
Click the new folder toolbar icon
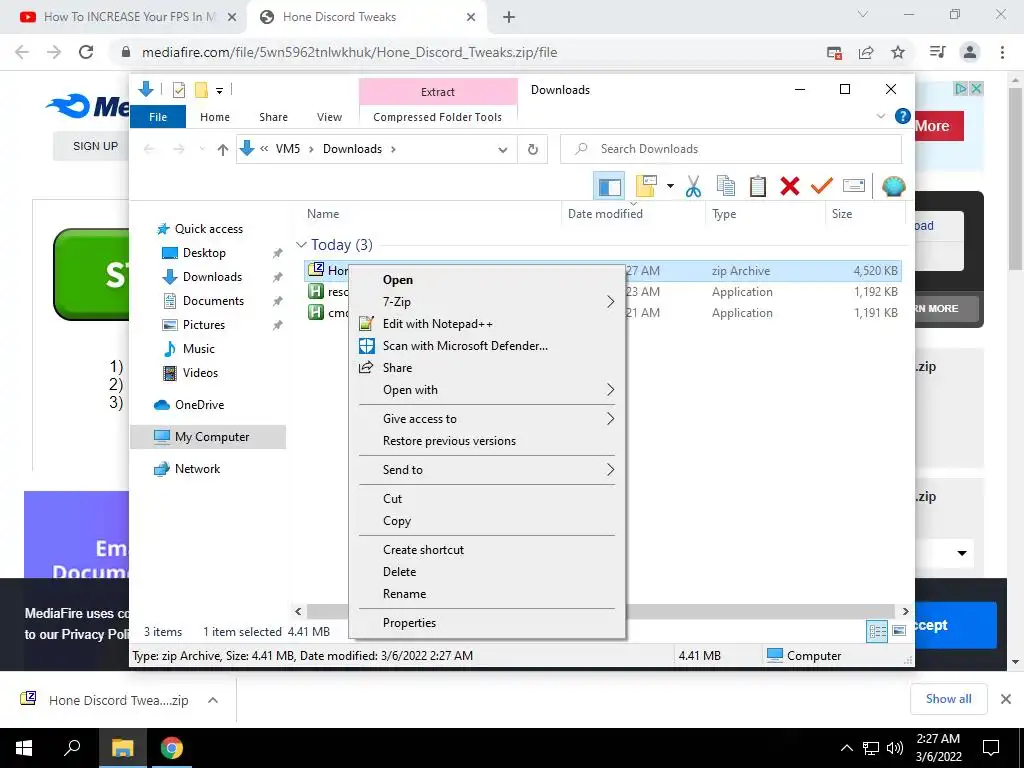pos(646,187)
